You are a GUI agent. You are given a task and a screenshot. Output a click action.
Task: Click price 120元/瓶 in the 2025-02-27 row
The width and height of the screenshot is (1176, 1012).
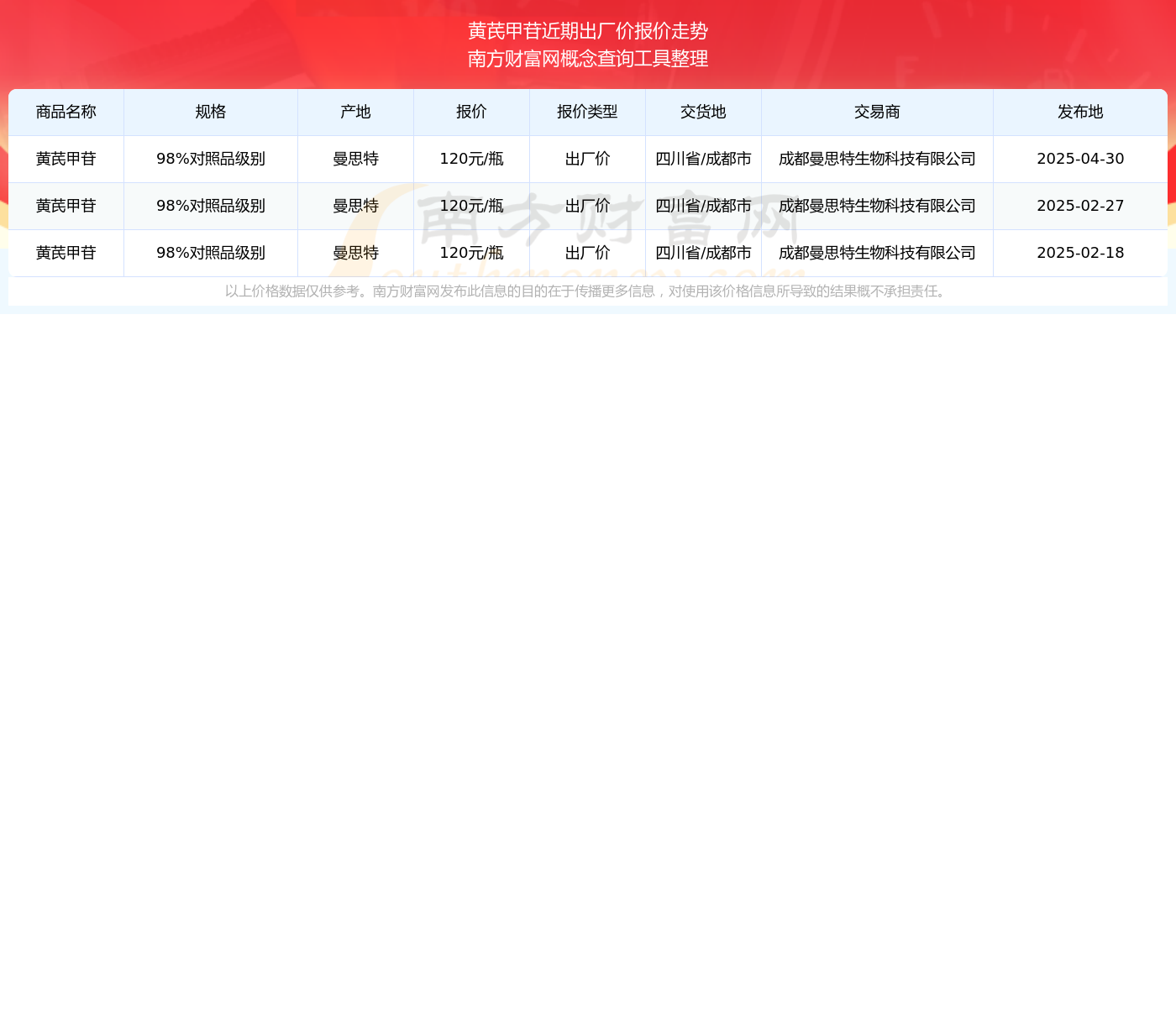pos(472,206)
